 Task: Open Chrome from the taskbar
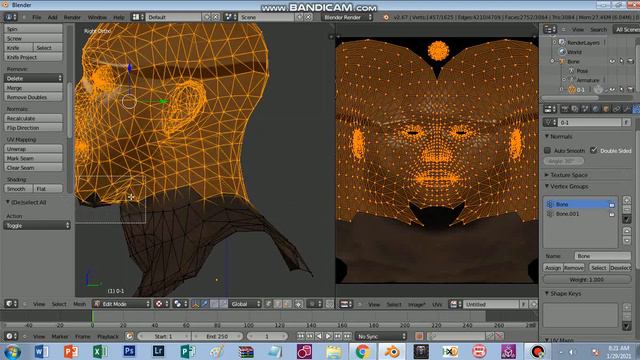[x=362, y=351]
